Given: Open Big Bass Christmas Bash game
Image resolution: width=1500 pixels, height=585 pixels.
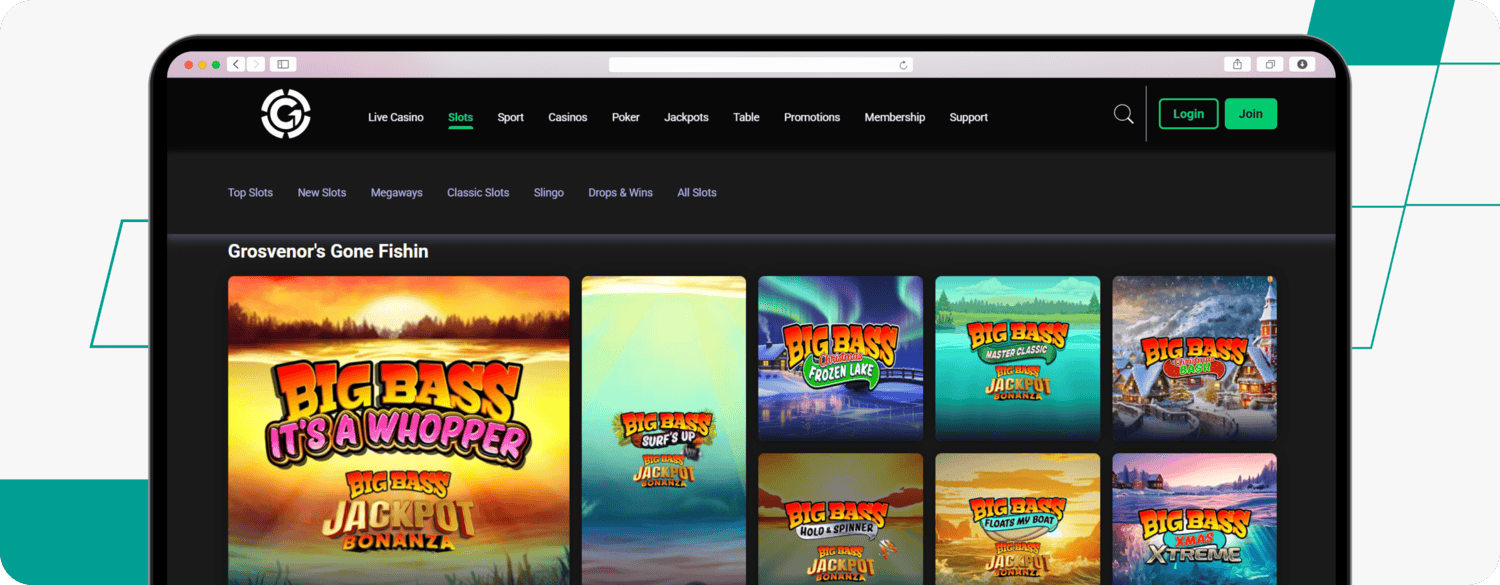Looking at the screenshot, I should click(x=1195, y=358).
